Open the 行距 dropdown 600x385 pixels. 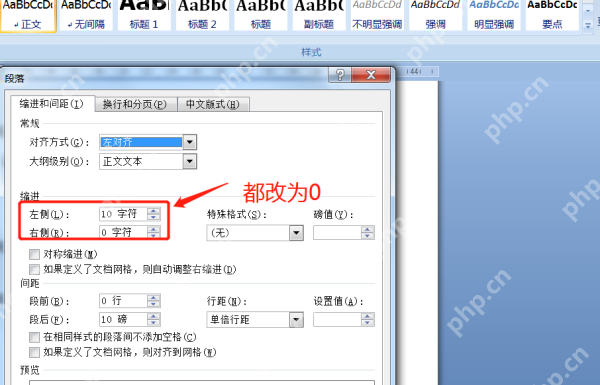click(297, 320)
